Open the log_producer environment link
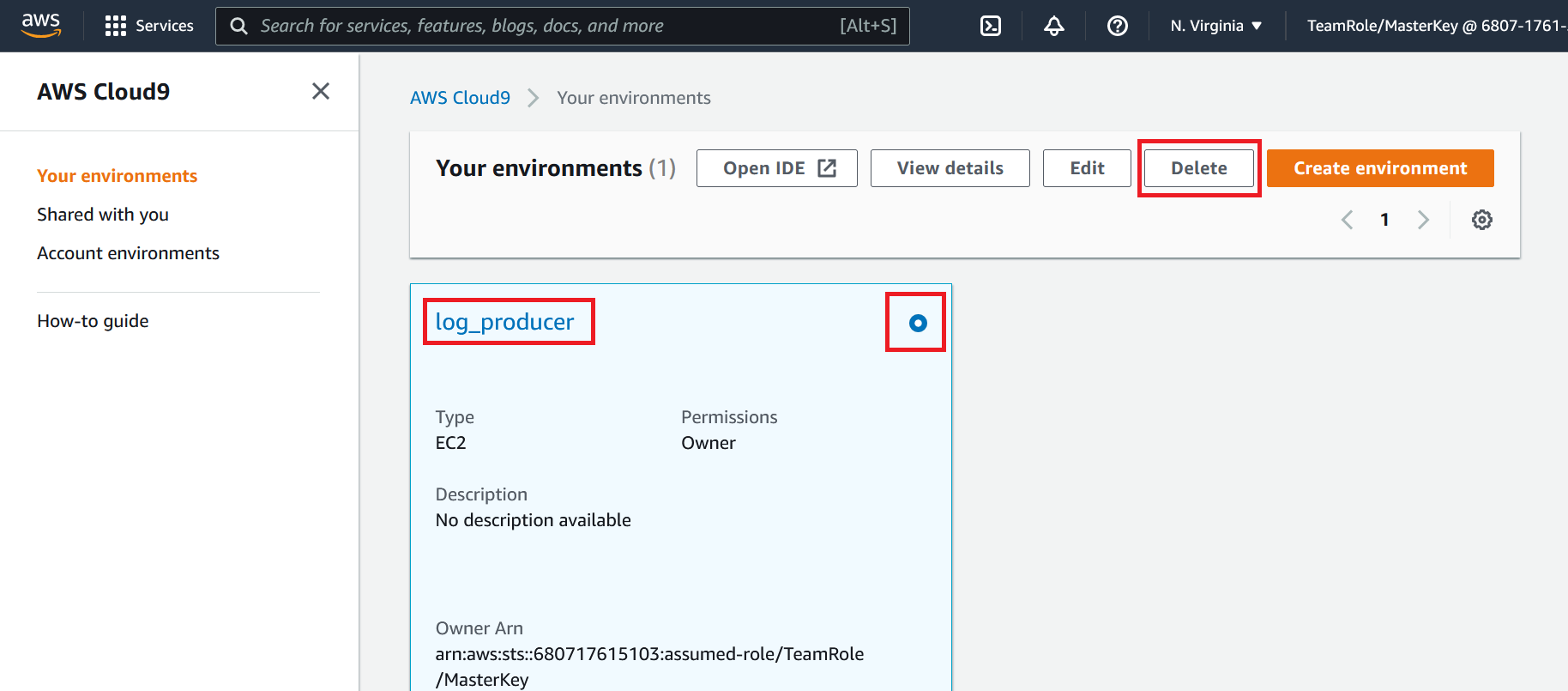This screenshot has width=1568, height=691. [504, 321]
